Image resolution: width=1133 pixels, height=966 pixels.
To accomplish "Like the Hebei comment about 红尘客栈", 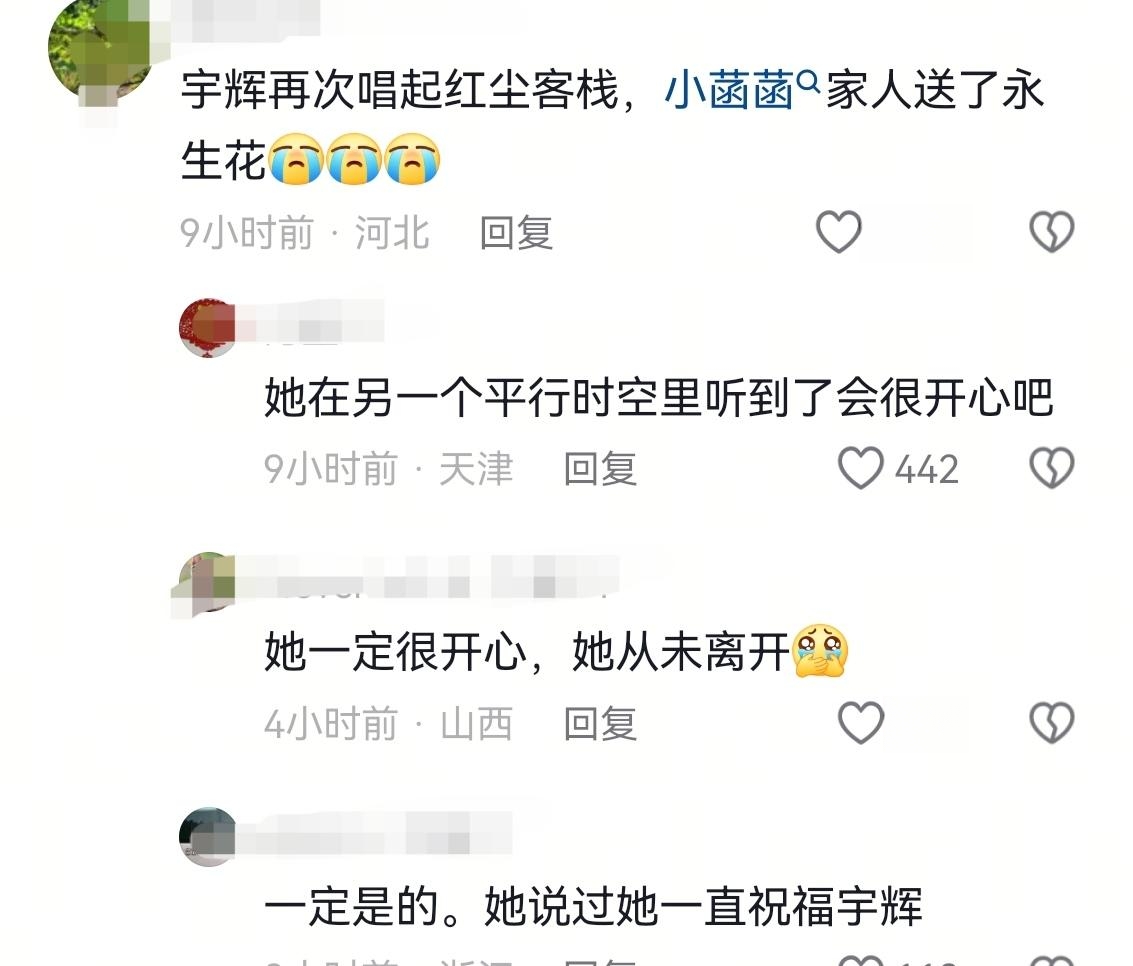I will pyautogui.click(x=838, y=232).
